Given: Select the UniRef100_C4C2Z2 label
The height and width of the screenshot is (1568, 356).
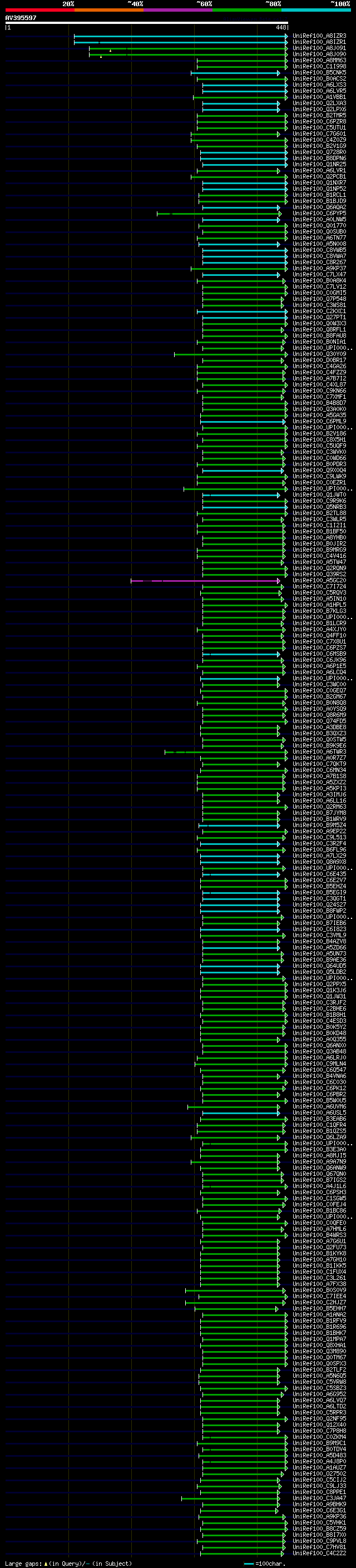Looking at the screenshot, I should click(319, 1554).
